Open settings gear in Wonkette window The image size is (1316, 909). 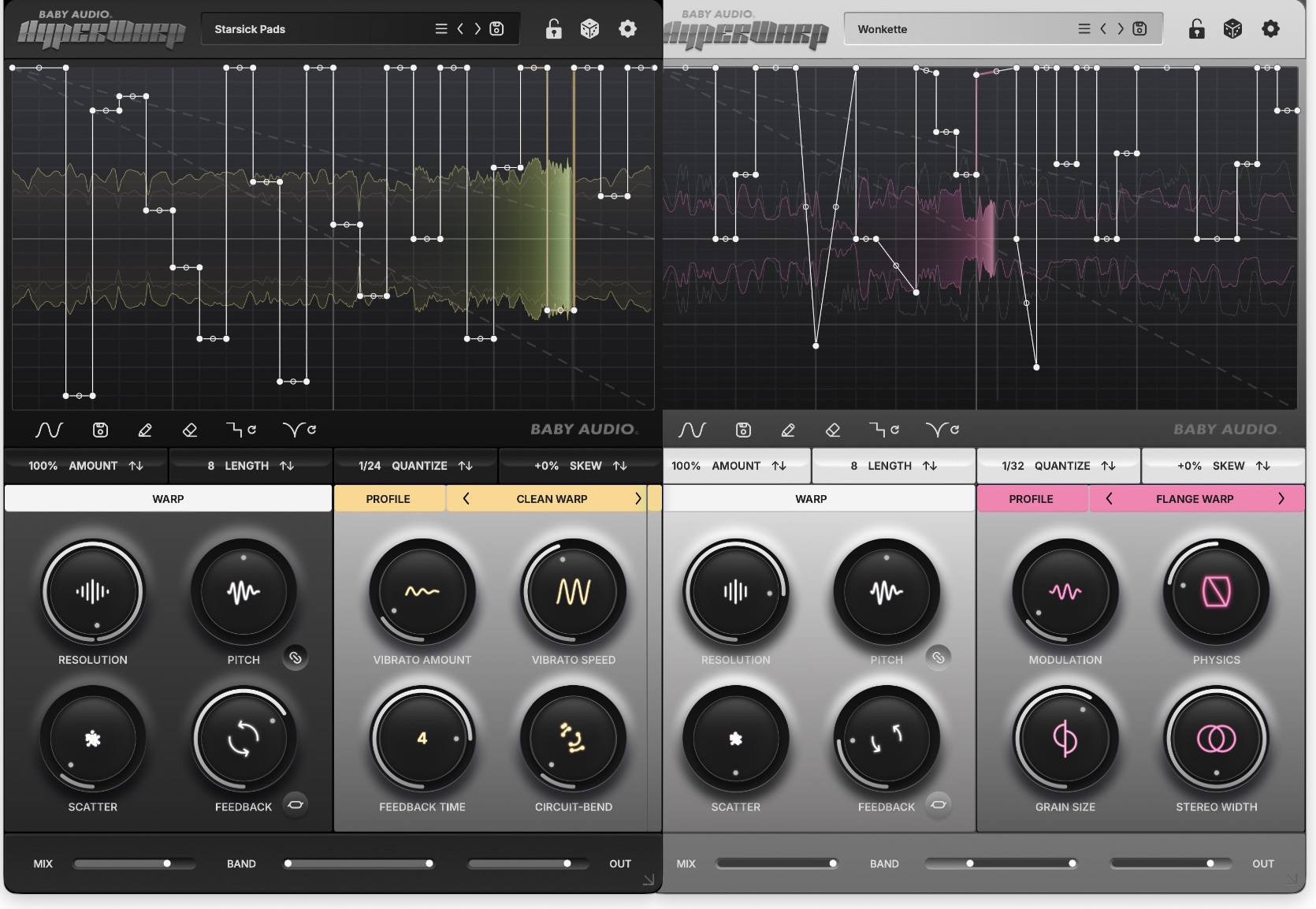tap(1270, 29)
